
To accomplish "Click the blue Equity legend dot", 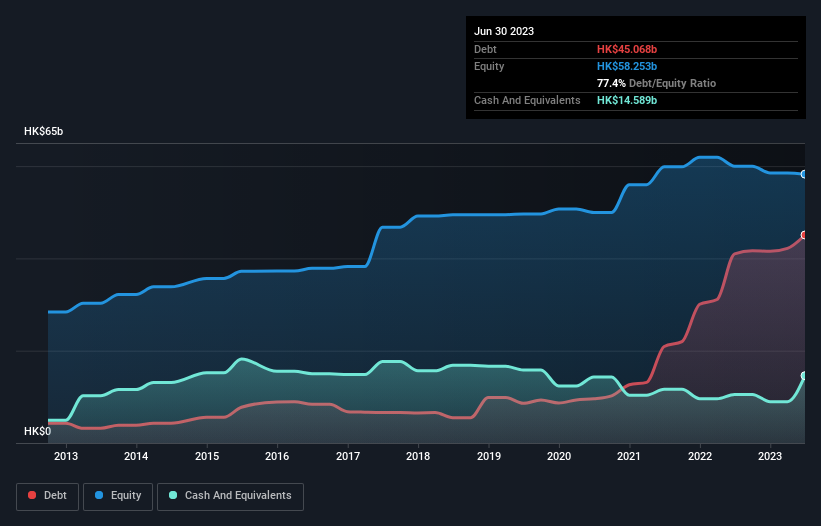I will (99, 495).
